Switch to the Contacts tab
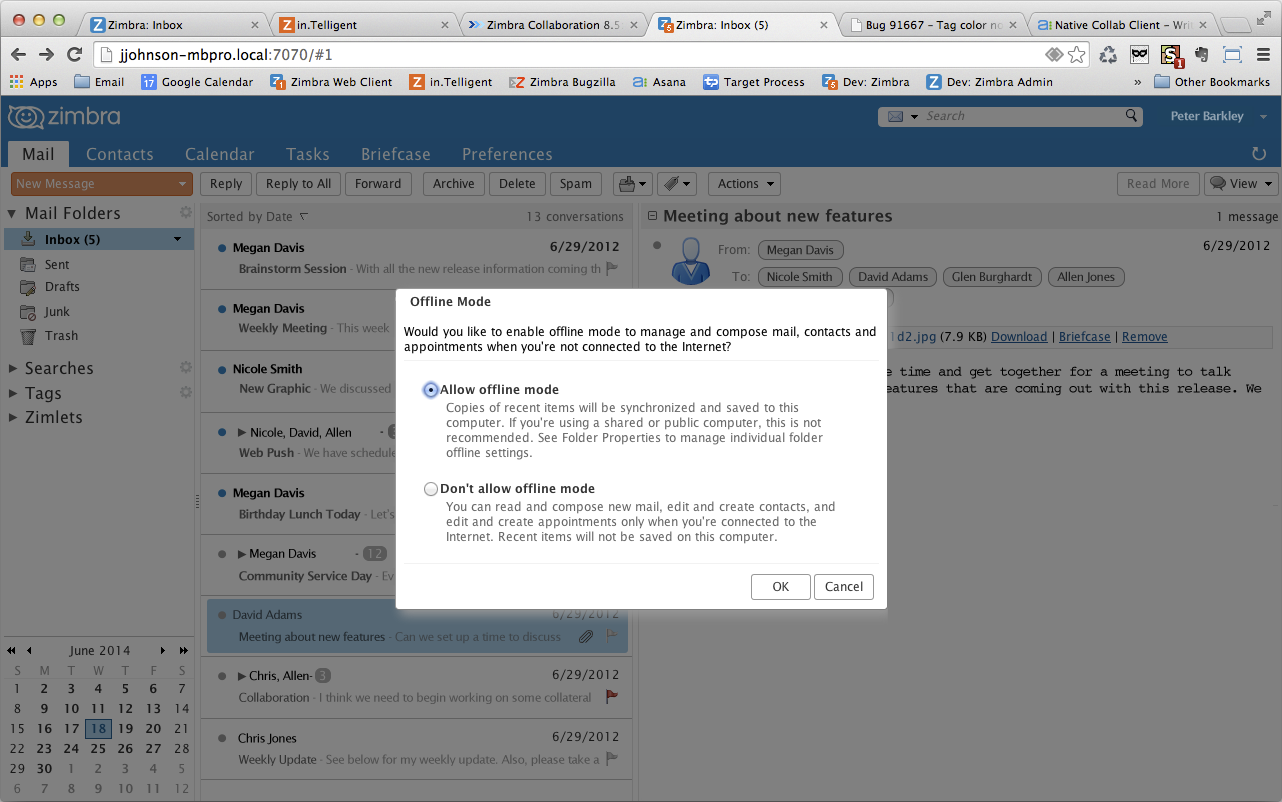 tap(120, 154)
